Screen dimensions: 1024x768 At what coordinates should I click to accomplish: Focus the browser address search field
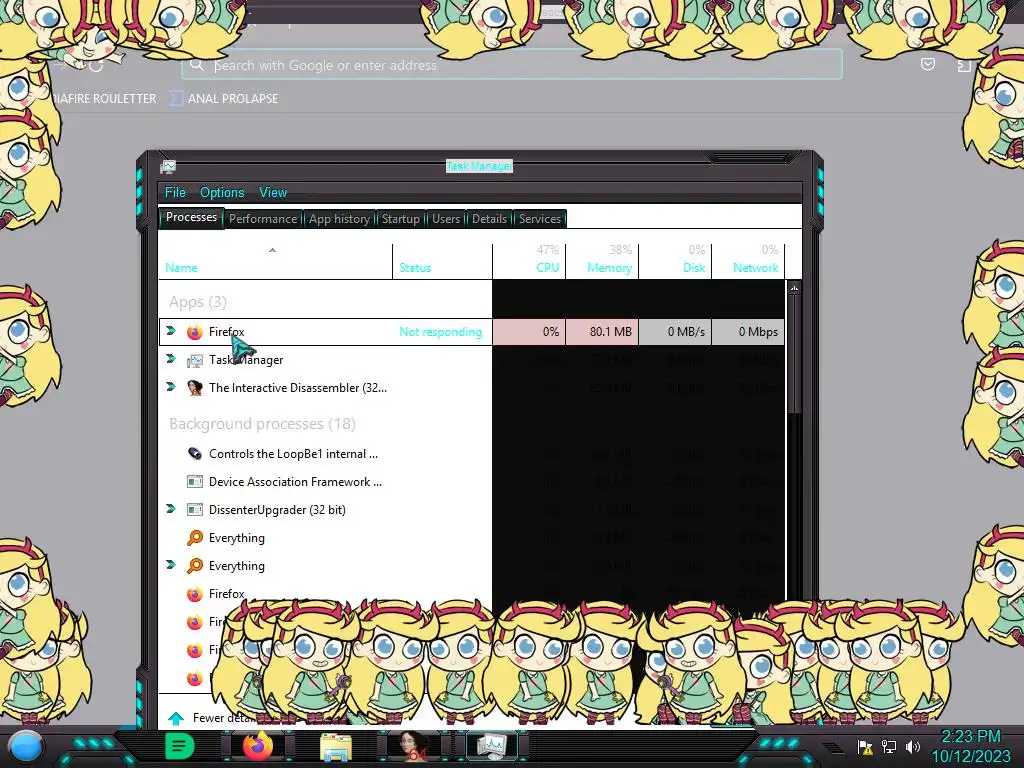pos(511,65)
